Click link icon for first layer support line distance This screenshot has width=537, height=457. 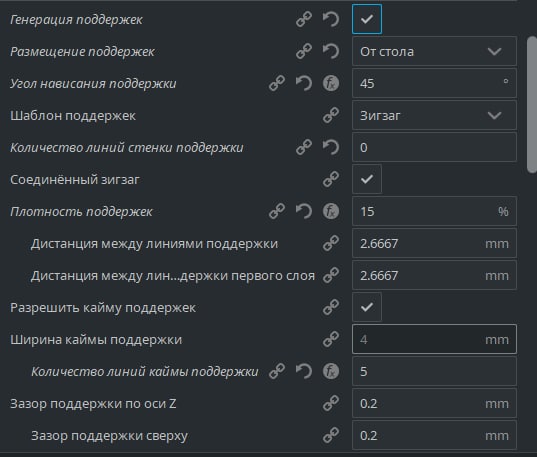coord(331,275)
